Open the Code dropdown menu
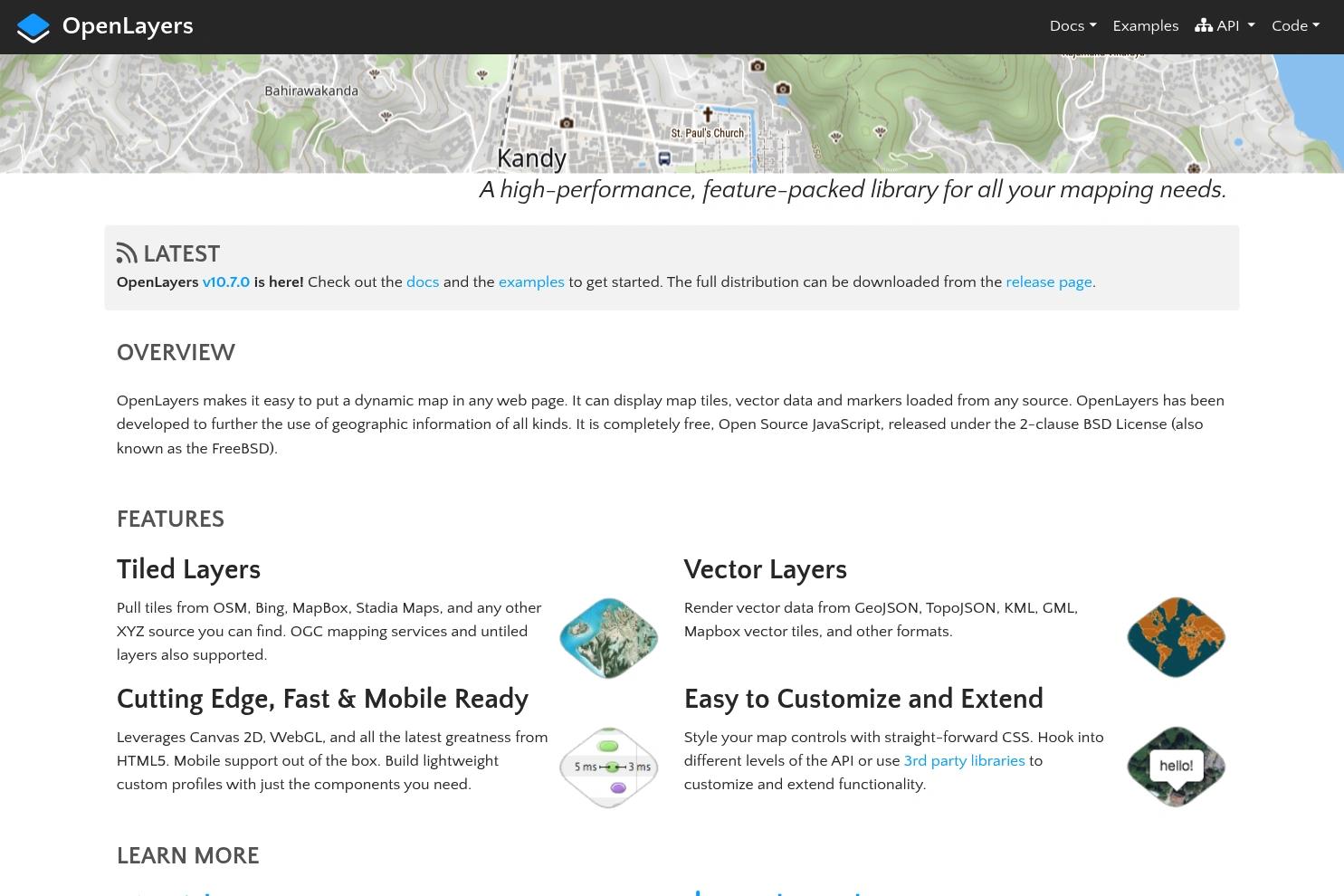 coord(1295,26)
